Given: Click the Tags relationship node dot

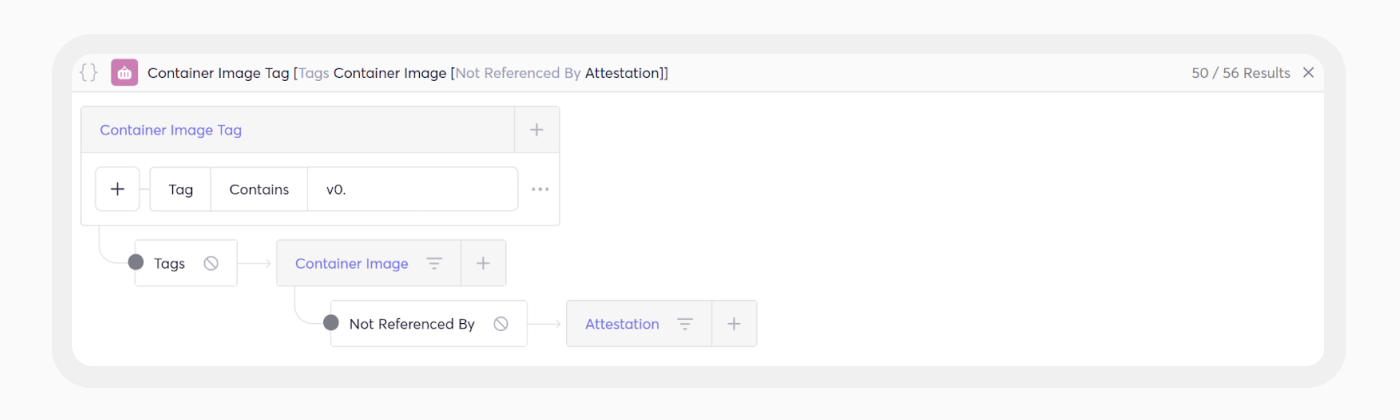Looking at the screenshot, I should click(x=136, y=263).
